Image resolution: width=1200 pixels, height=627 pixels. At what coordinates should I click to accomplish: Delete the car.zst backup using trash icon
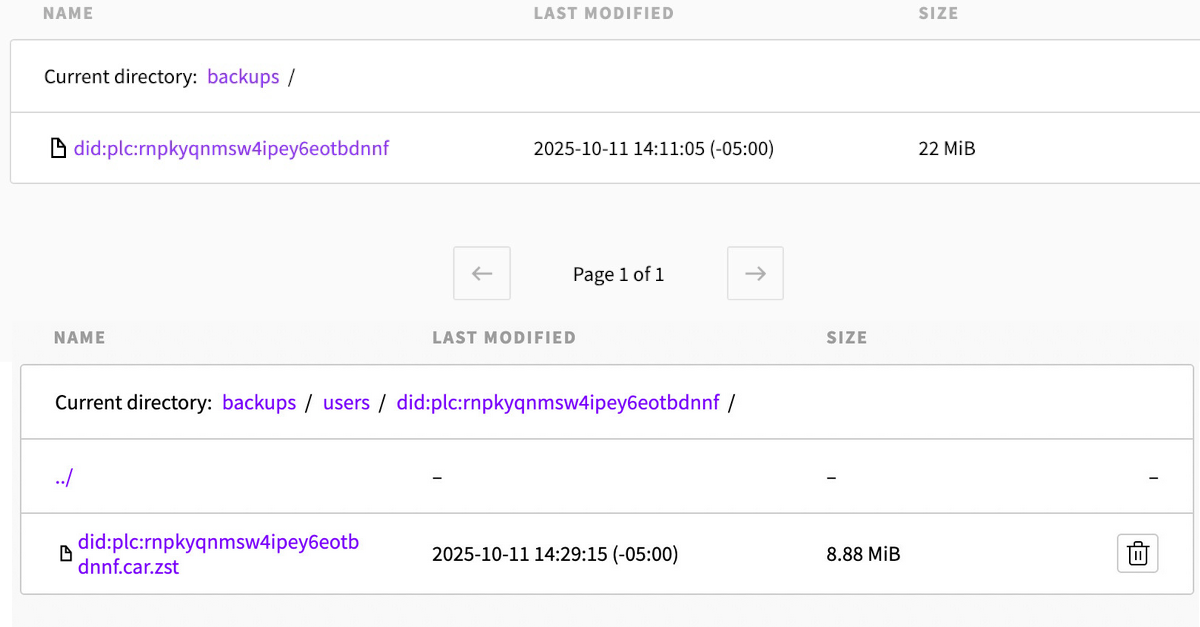[1137, 553]
